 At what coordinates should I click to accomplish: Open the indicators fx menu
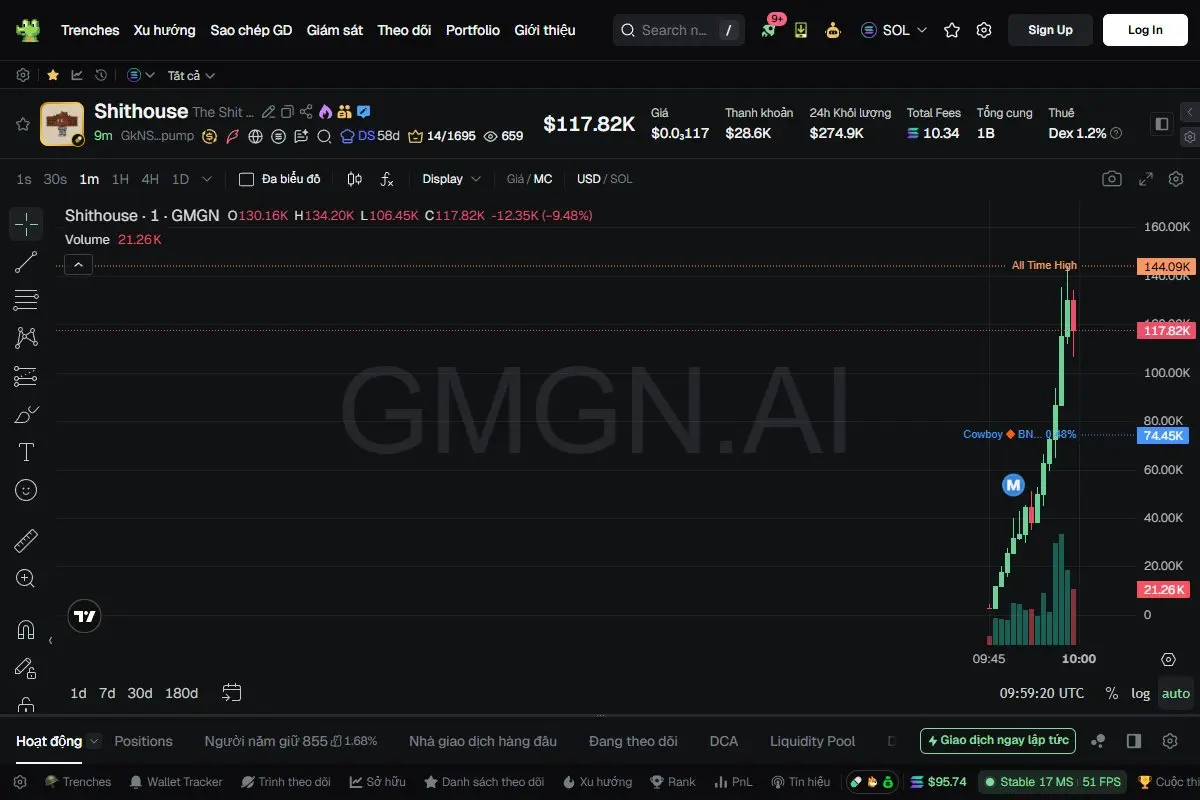[387, 179]
